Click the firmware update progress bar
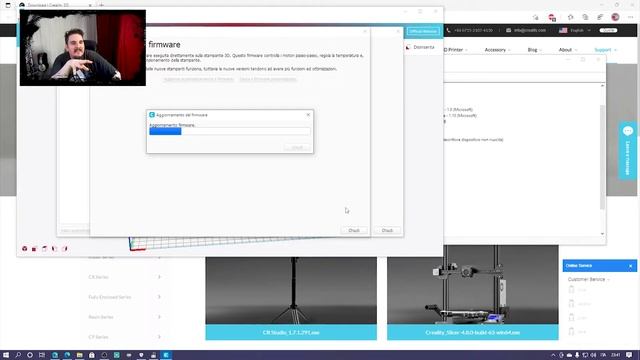Viewport: 640px width, 360px height. (229, 131)
